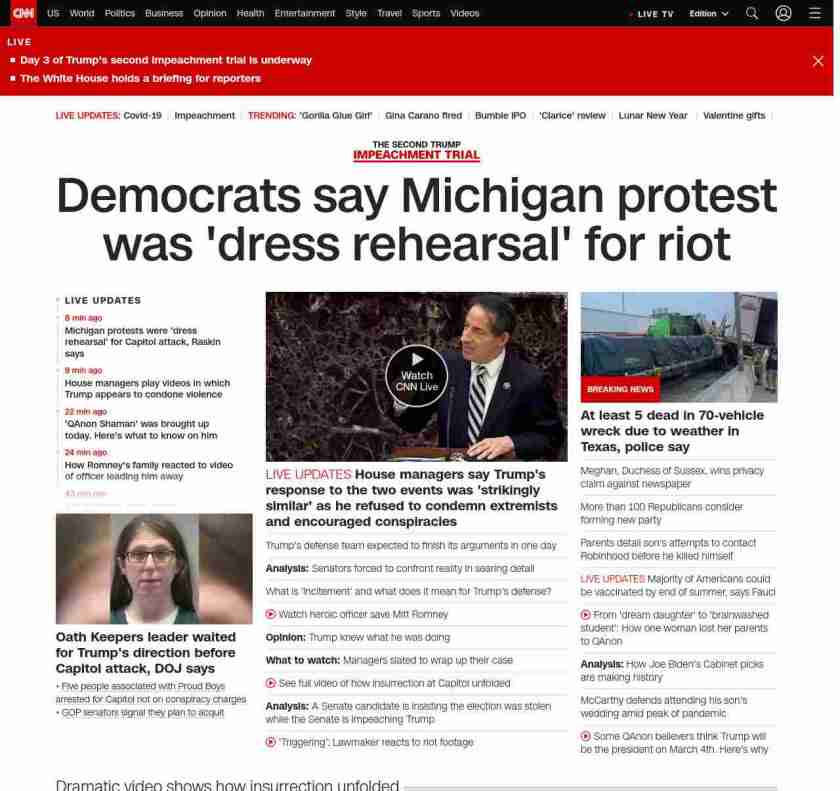The image size is (840, 791).
Task: Click play icon beside 'Triggering': Lawmaker reacts
Action: (271, 742)
